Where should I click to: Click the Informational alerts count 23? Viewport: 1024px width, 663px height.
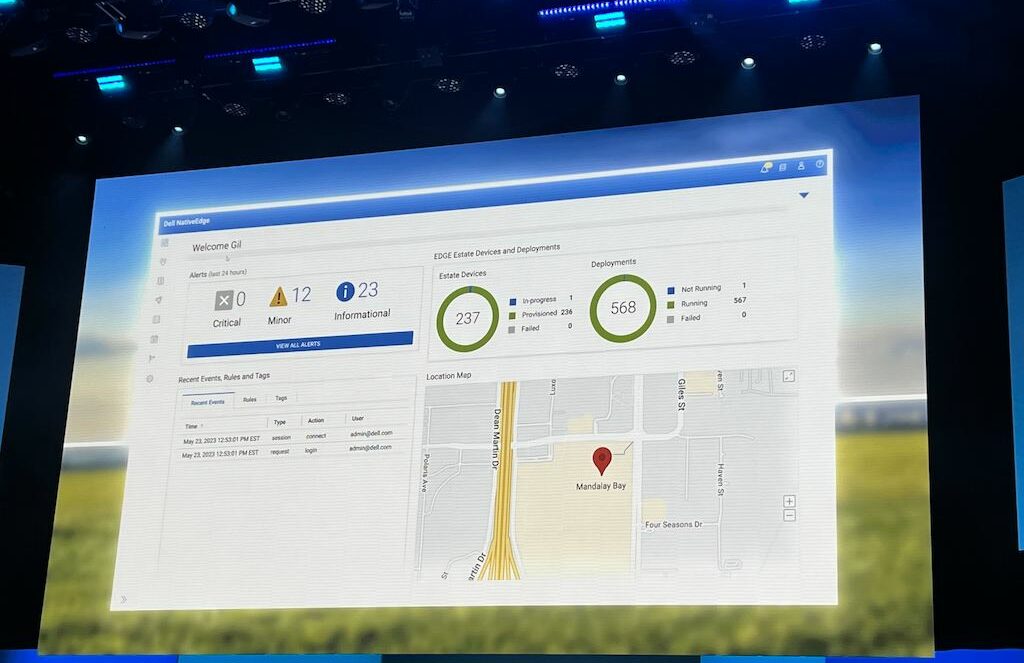(368, 289)
